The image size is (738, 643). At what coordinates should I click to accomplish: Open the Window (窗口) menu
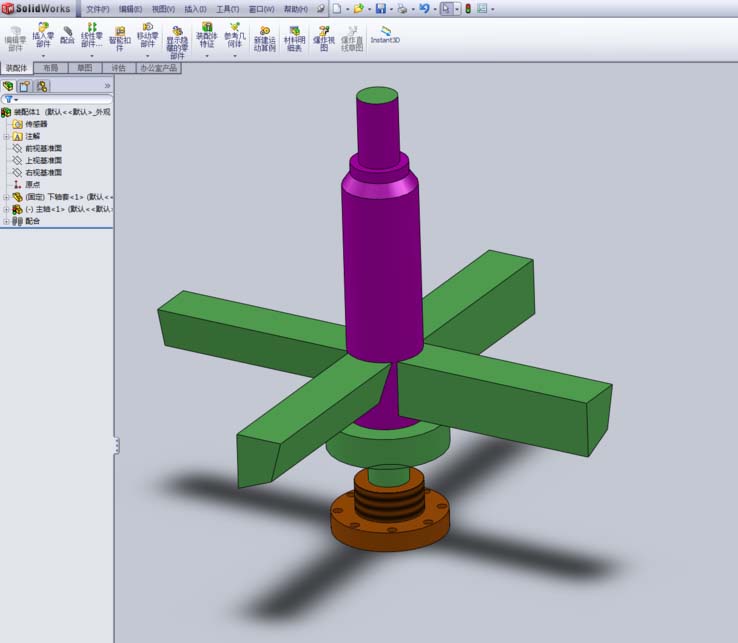click(261, 9)
